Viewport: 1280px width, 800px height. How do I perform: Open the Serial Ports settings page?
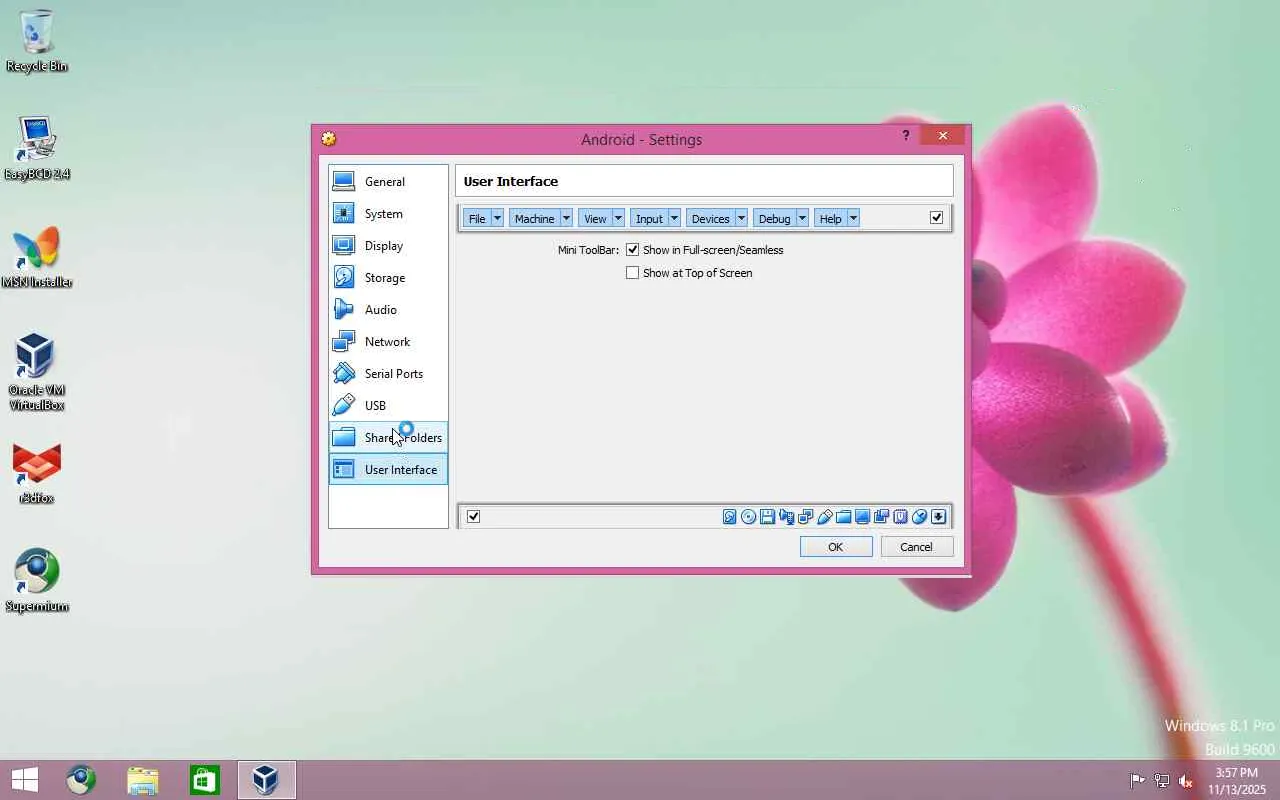[388, 374]
